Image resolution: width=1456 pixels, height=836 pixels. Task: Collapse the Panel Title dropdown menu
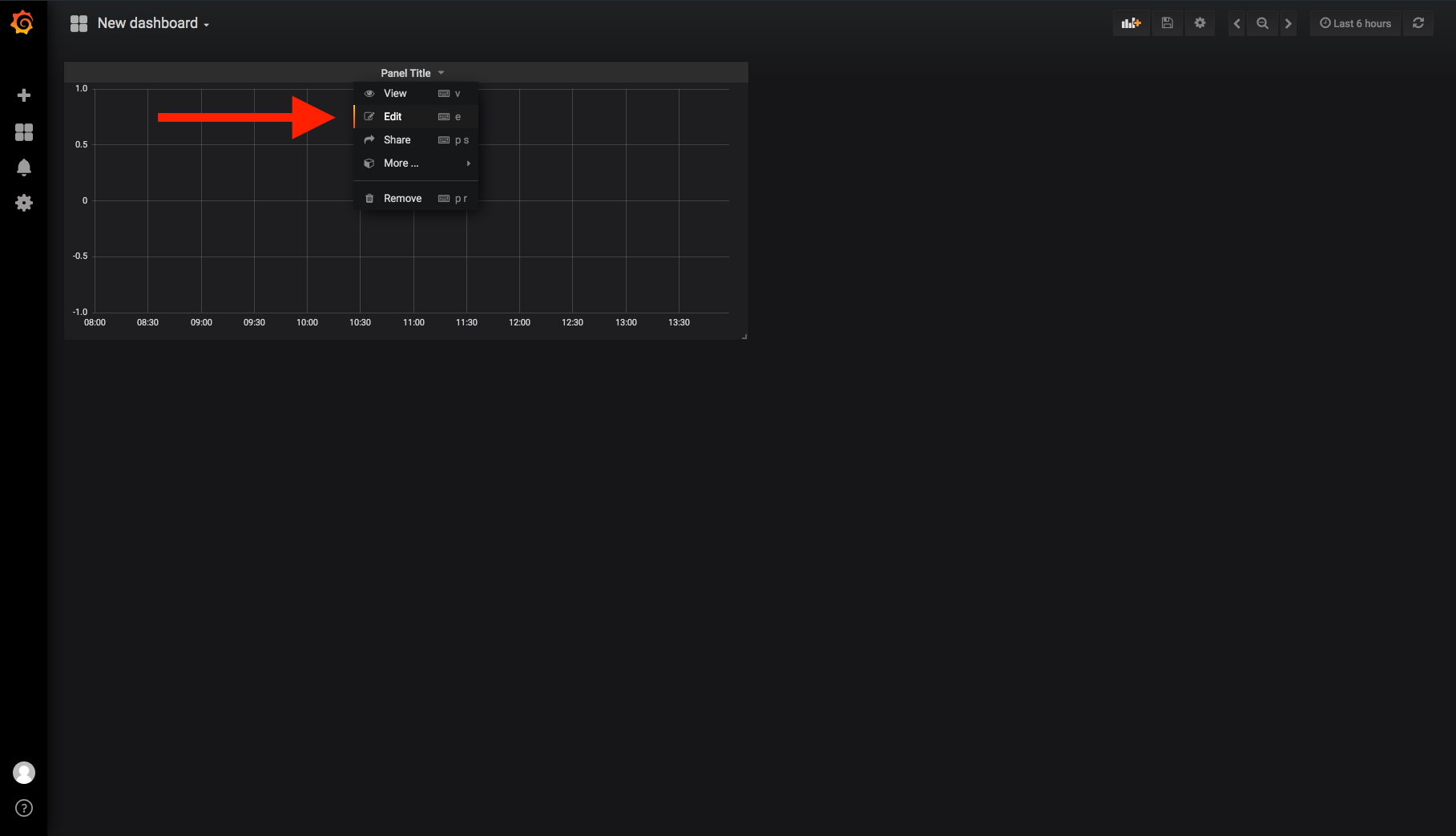click(412, 73)
